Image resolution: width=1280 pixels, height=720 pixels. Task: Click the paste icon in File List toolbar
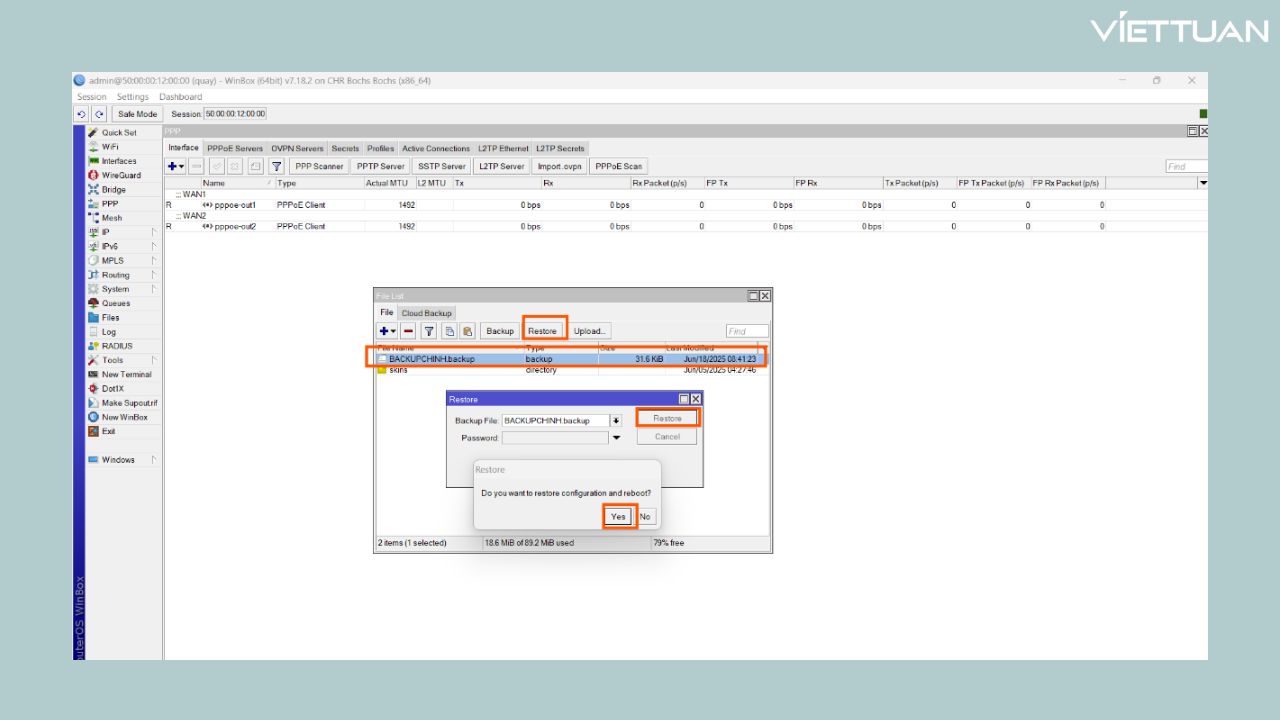pyautogui.click(x=467, y=331)
